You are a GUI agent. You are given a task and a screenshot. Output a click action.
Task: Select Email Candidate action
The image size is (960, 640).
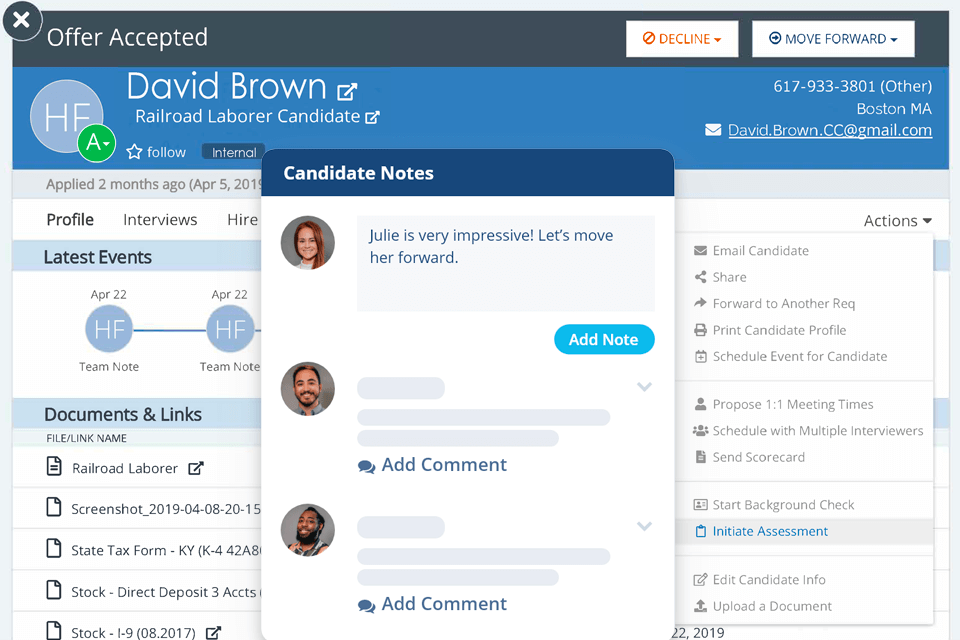[760, 250]
